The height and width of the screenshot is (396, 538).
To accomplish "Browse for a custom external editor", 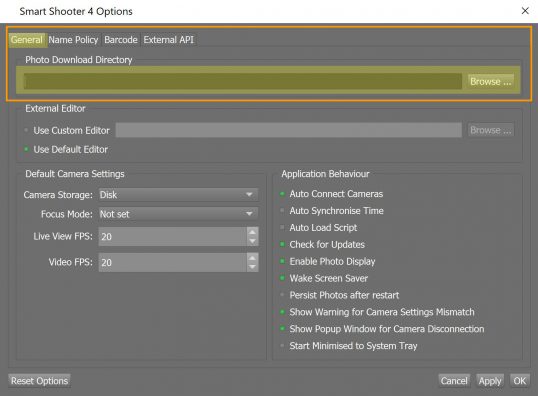I will tap(491, 130).
